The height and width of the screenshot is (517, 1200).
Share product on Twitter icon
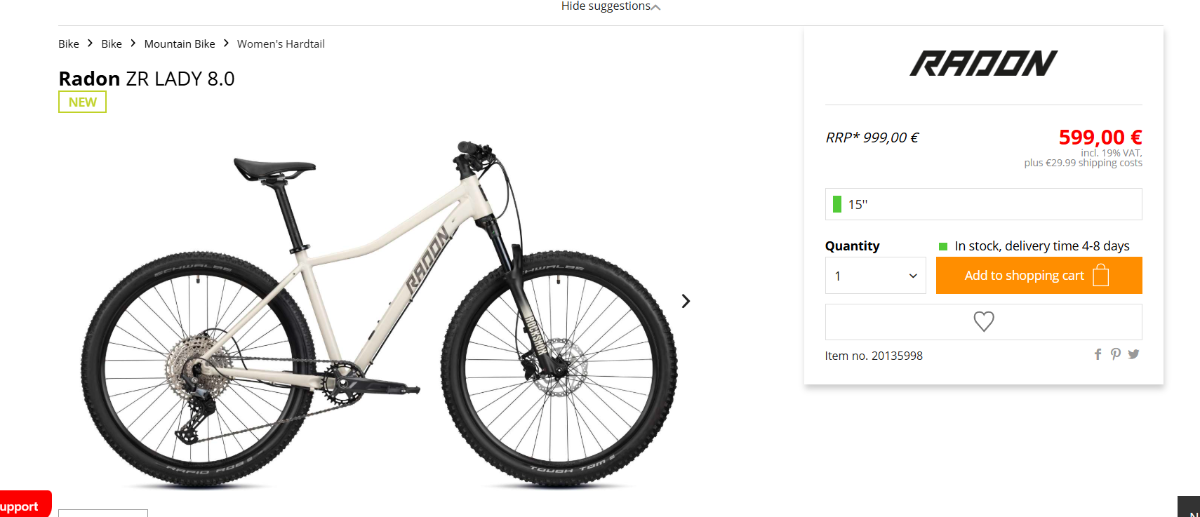click(1134, 354)
